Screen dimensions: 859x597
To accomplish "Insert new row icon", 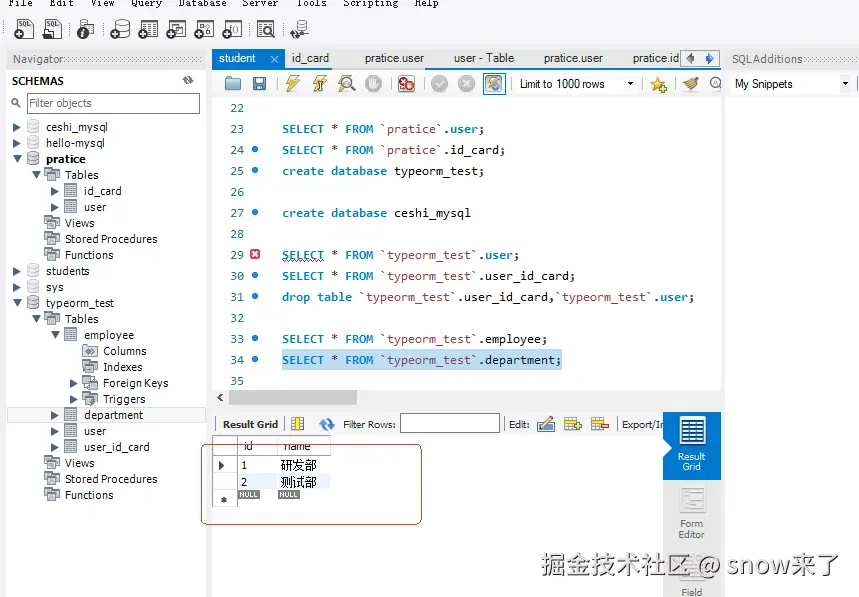I will pyautogui.click(x=572, y=424).
